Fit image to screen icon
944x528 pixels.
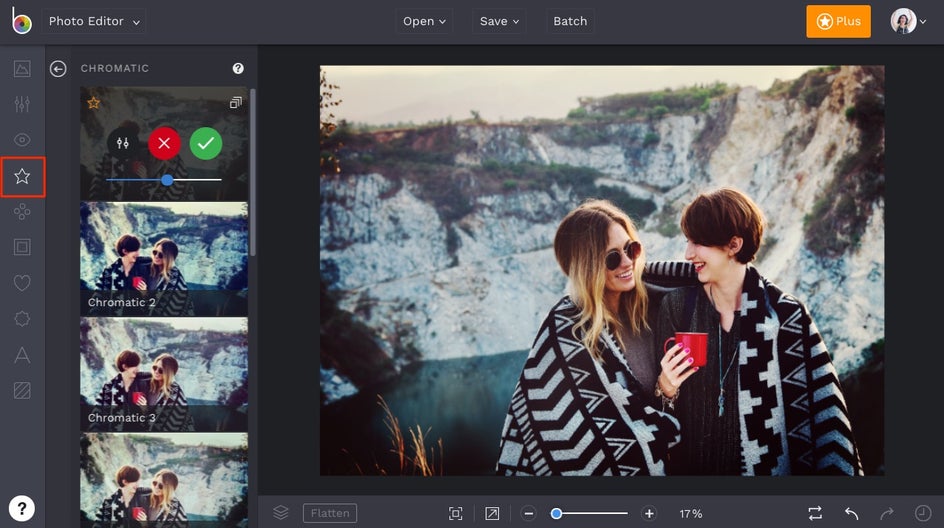[456, 514]
